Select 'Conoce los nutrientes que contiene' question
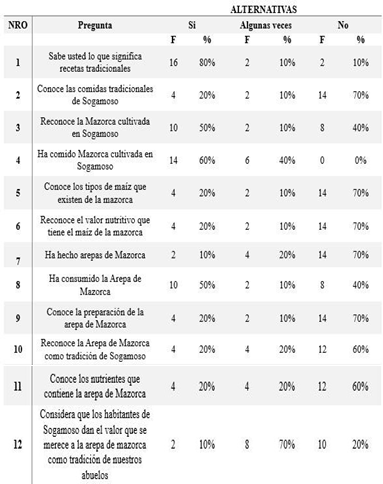383x484 pixels. (95, 386)
